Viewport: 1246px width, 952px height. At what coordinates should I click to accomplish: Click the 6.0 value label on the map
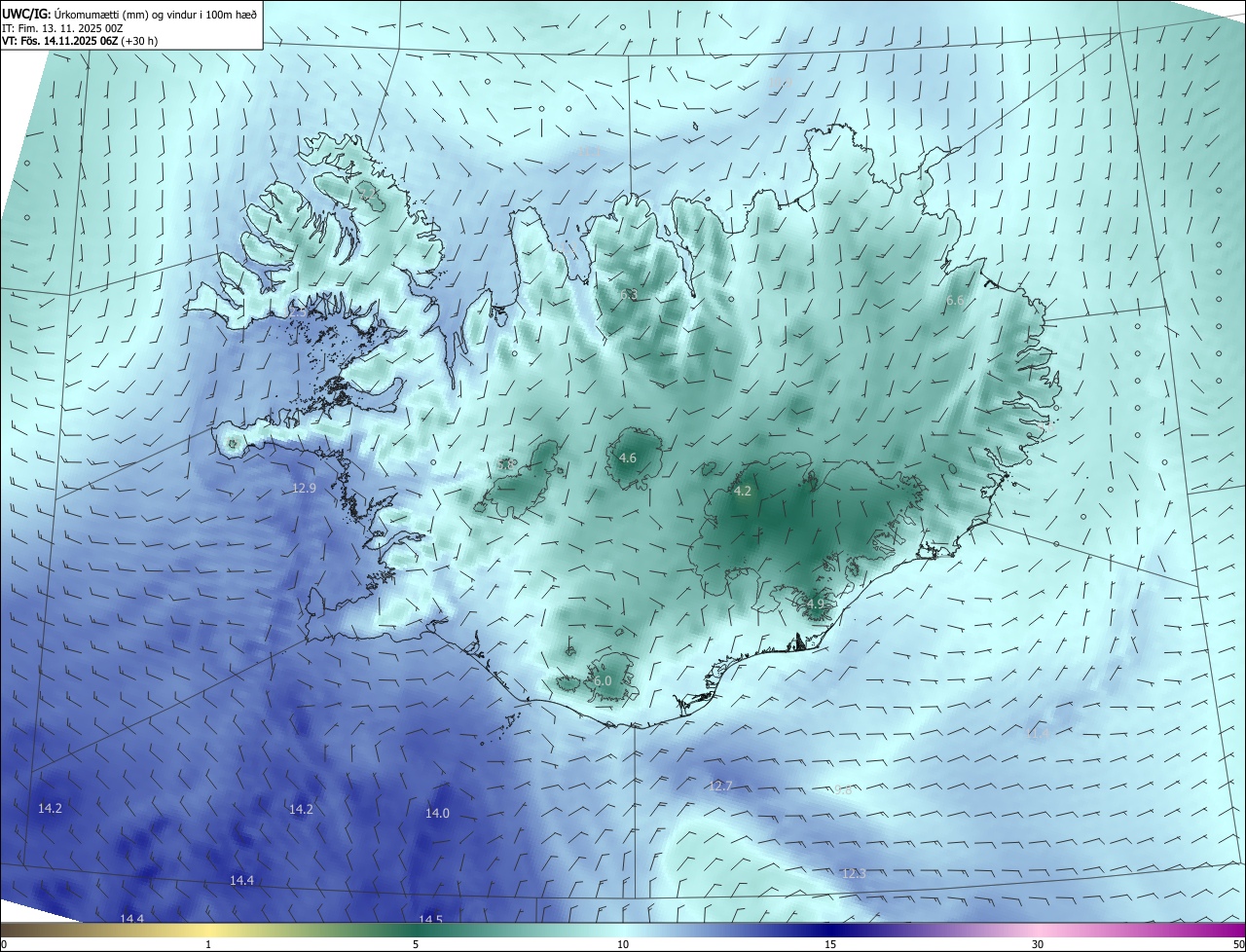tap(603, 681)
